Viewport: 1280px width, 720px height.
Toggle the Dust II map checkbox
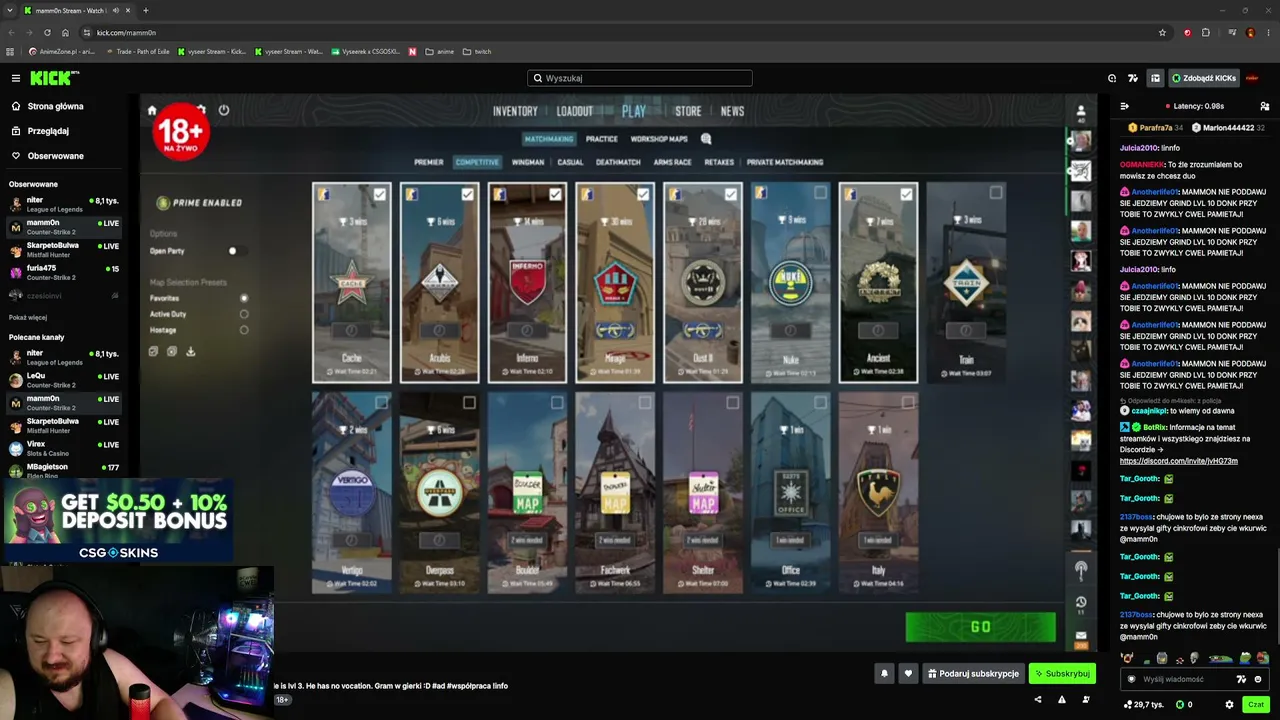[731, 194]
